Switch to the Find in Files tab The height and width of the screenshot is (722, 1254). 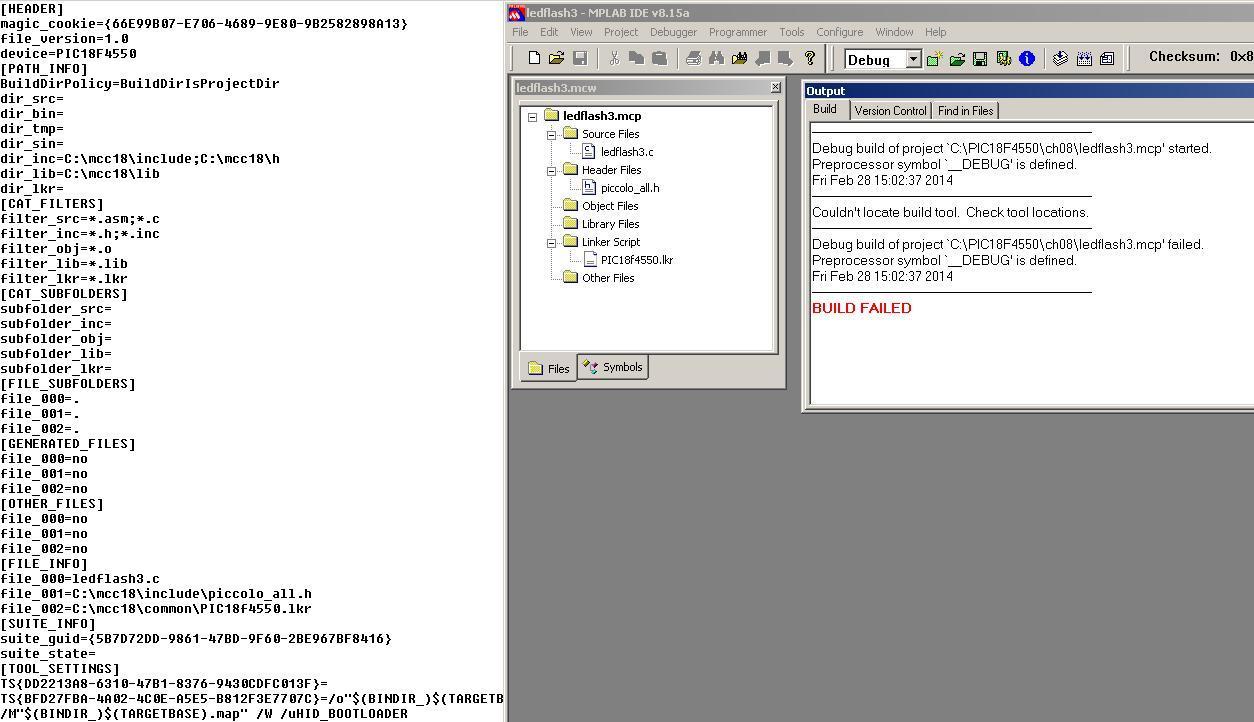tap(966, 111)
